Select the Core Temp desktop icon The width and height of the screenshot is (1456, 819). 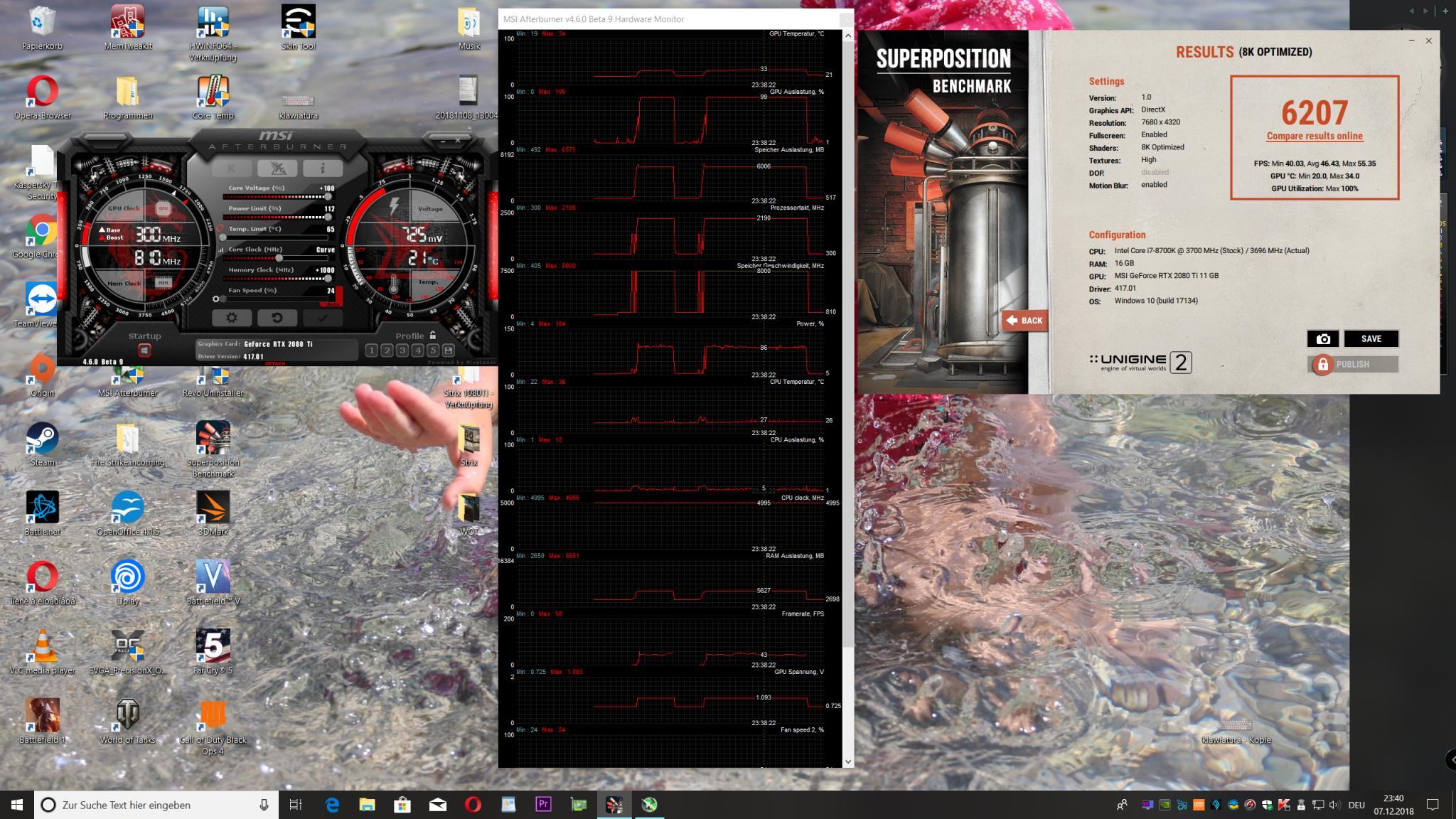click(213, 98)
